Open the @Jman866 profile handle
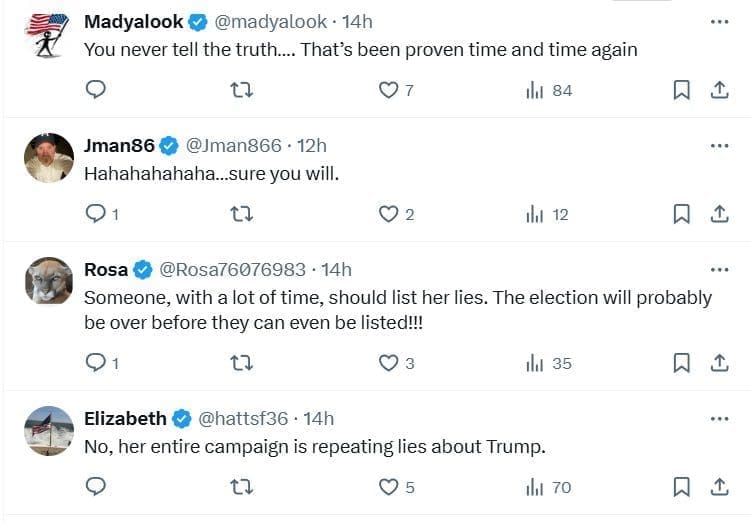Image resolution: width=751 pixels, height=523 pixels. click(234, 145)
